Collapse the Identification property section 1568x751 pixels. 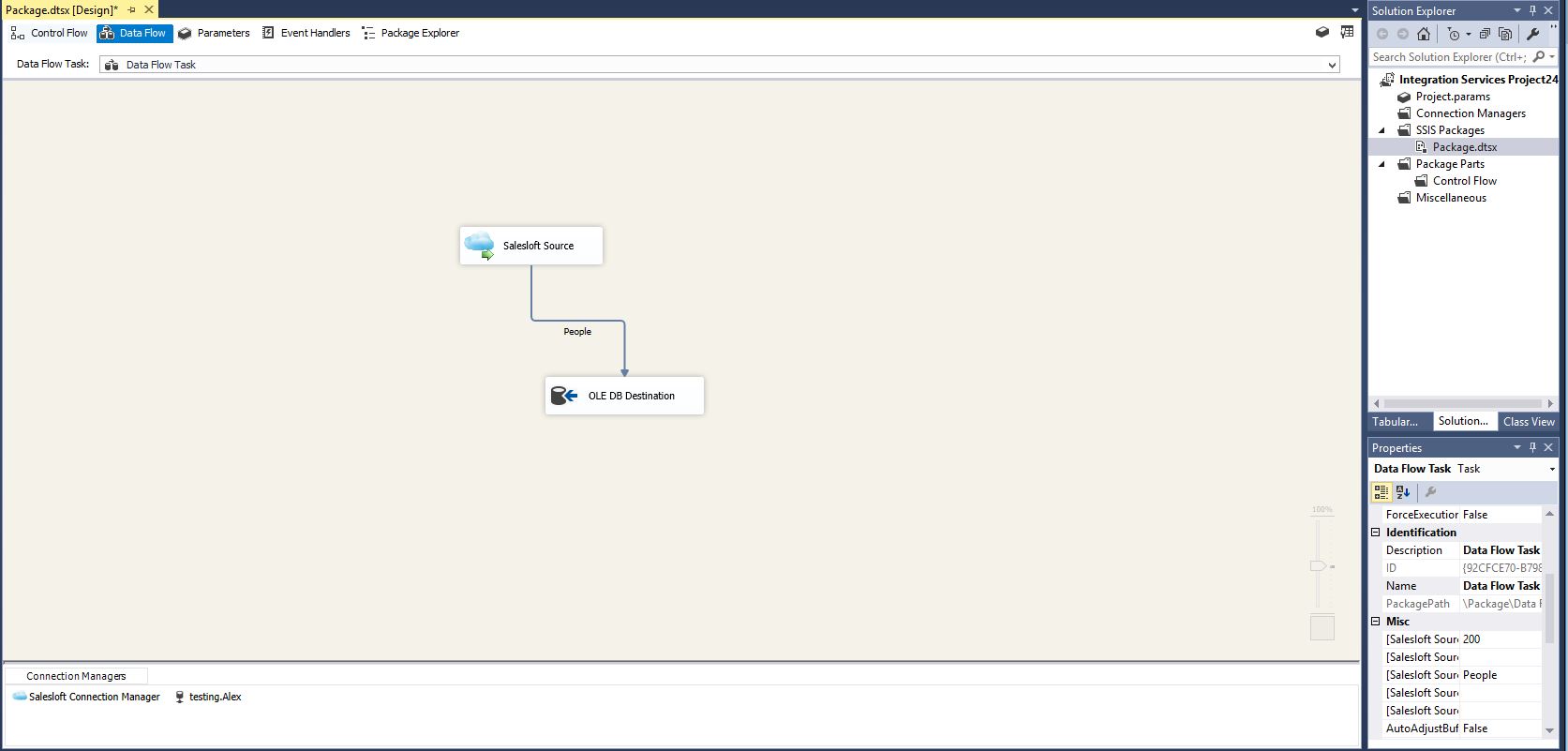(1376, 533)
